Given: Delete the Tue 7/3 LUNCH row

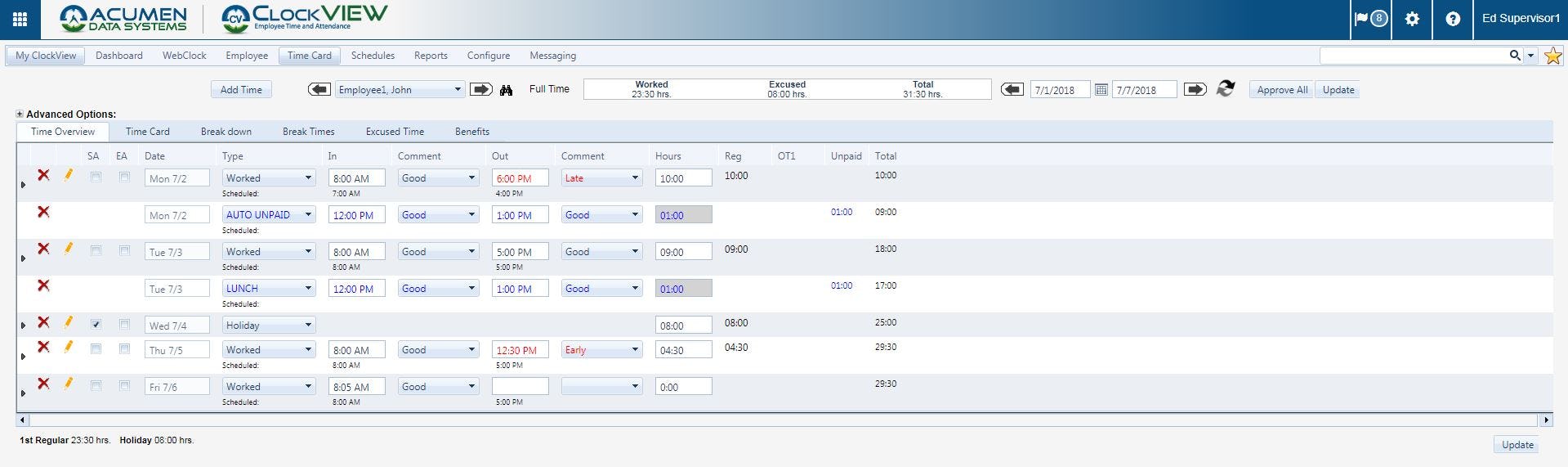Looking at the screenshot, I should coord(43,285).
